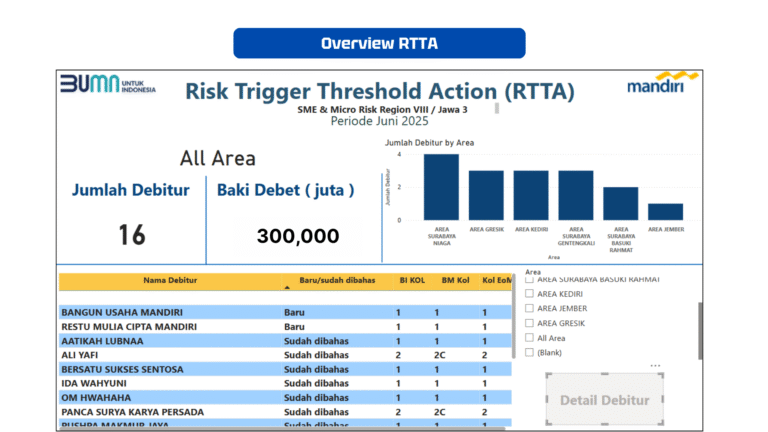Tick the AREA JEMBER filter checkbox
The width and height of the screenshot is (768, 432).
pos(530,308)
